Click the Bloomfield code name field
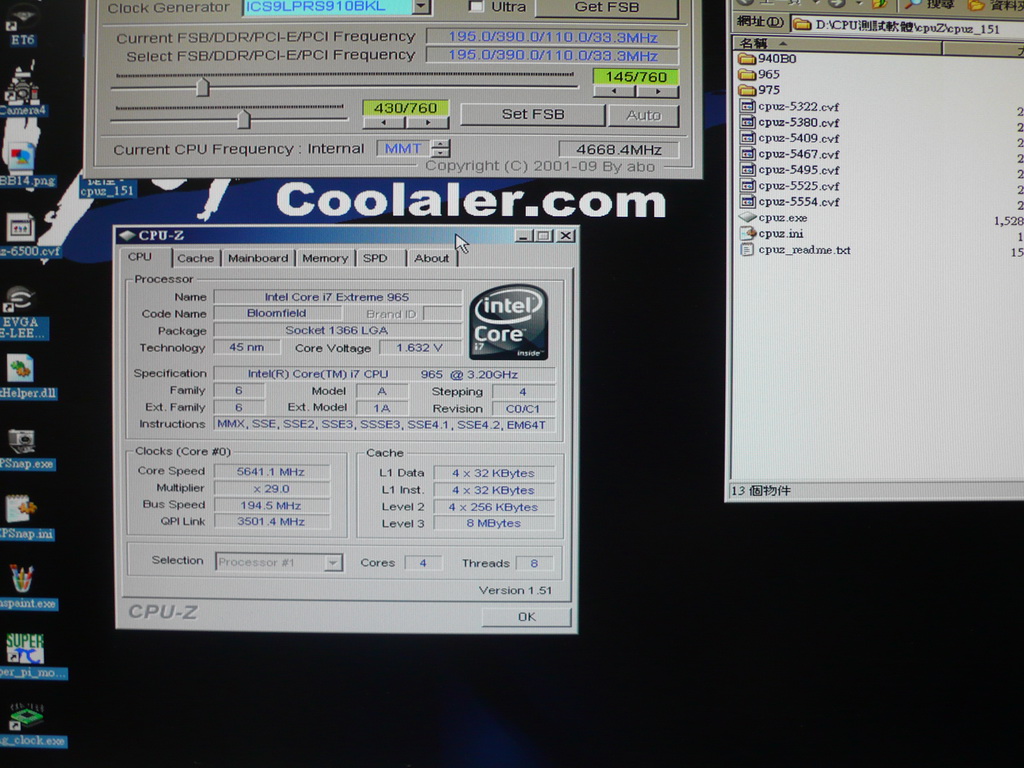 (276, 313)
